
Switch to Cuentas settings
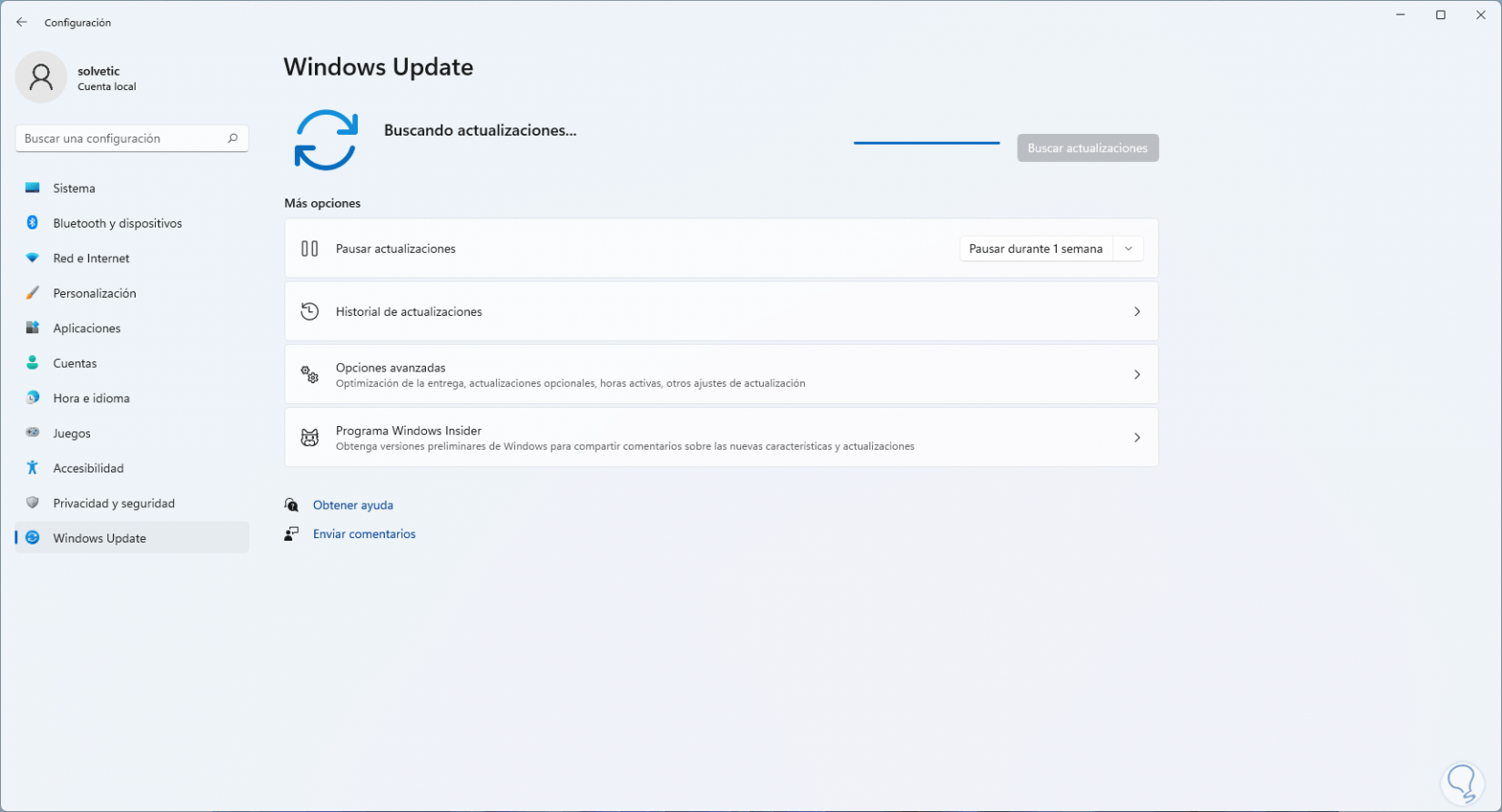coord(132,363)
